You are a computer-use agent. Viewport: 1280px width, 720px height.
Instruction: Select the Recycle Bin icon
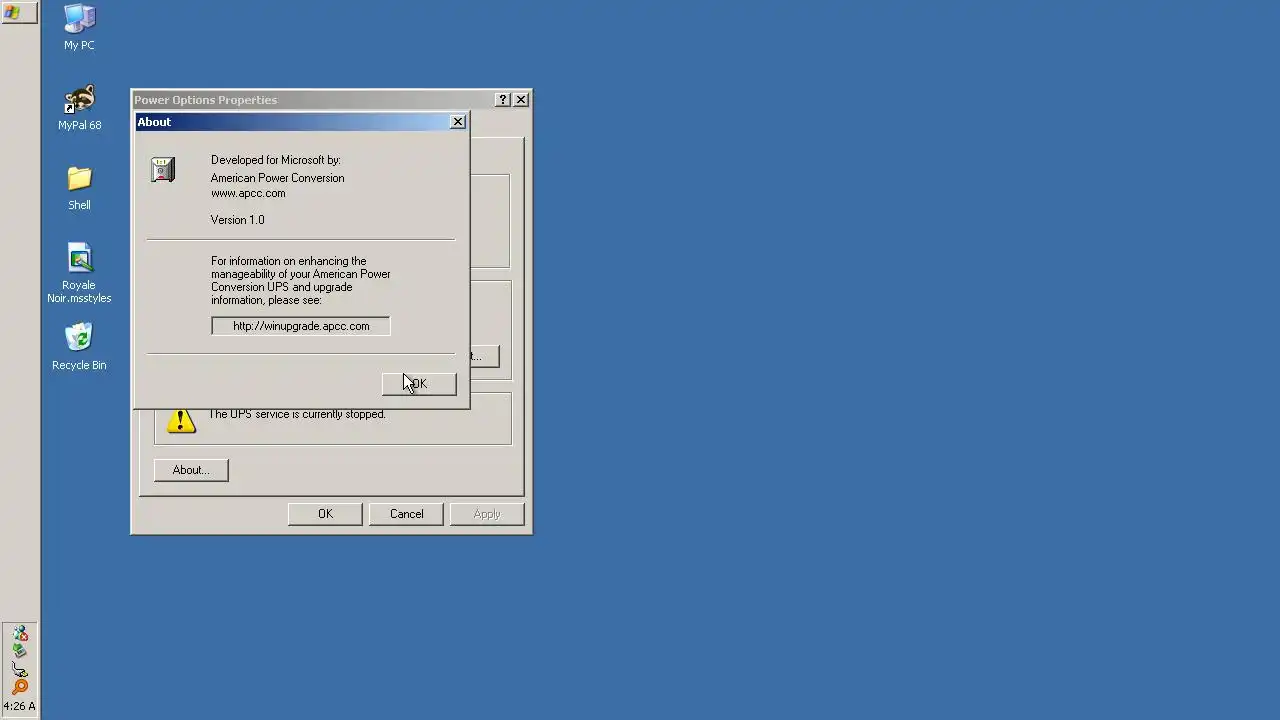(79, 347)
